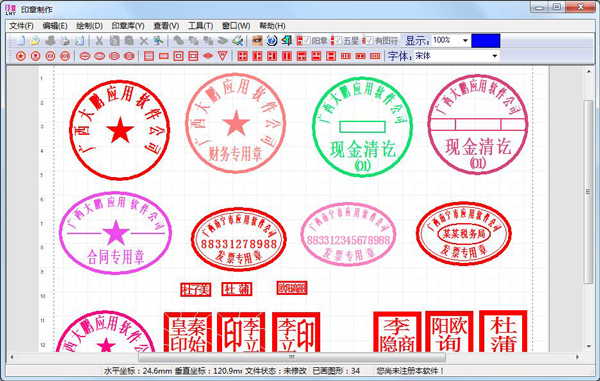Select the fourth oval seal tool
The width and height of the screenshot is (600, 381).
[x=129, y=56]
